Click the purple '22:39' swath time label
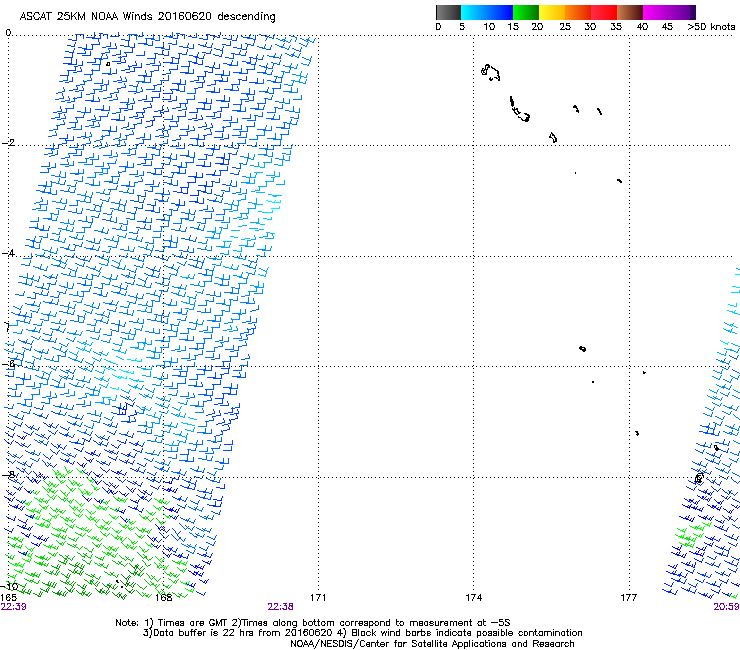Viewport: 740px width, 650px height. click(x=14, y=607)
